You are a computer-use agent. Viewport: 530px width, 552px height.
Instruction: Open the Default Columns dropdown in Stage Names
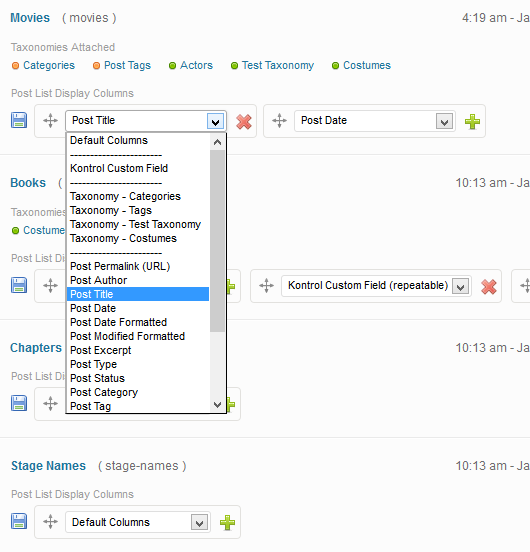tap(138, 522)
